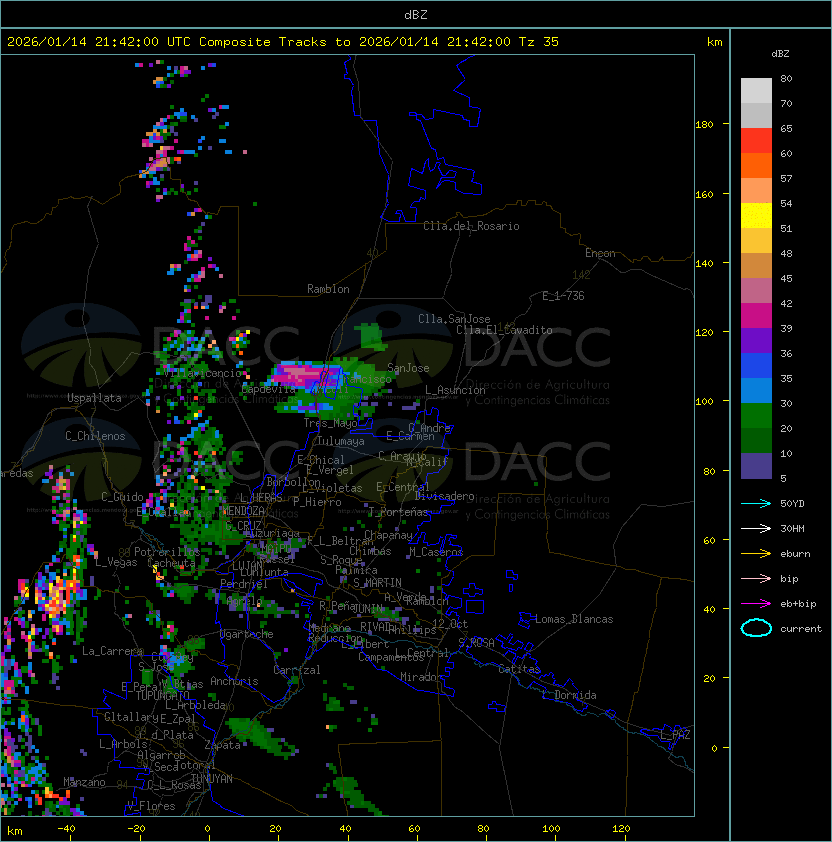This screenshot has height=842, width=832.
Task: Click the C_Chilenos place label
Action: click(95, 436)
